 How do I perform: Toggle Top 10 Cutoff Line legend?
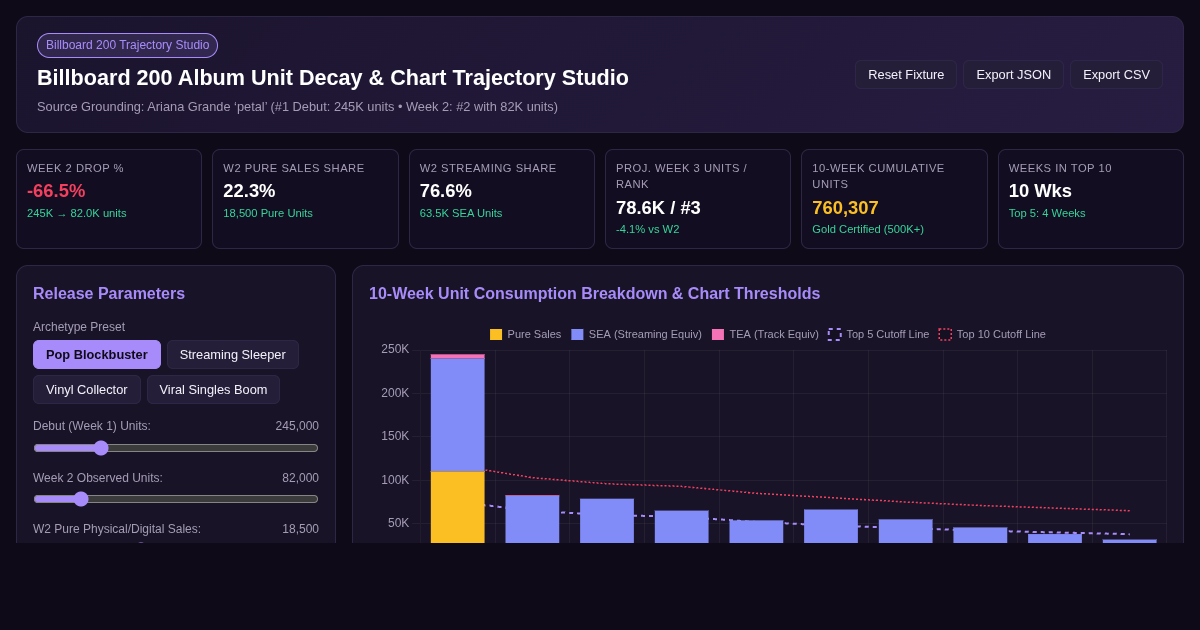pos(992,334)
